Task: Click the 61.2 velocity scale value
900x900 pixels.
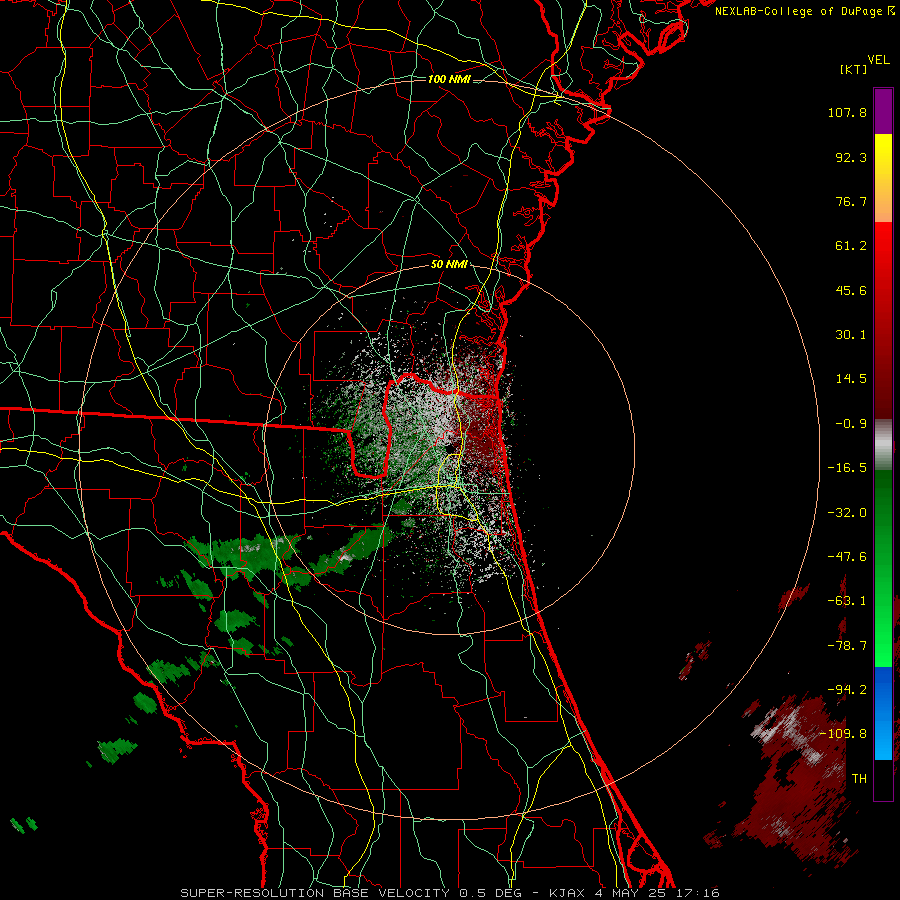Action: tap(851, 246)
